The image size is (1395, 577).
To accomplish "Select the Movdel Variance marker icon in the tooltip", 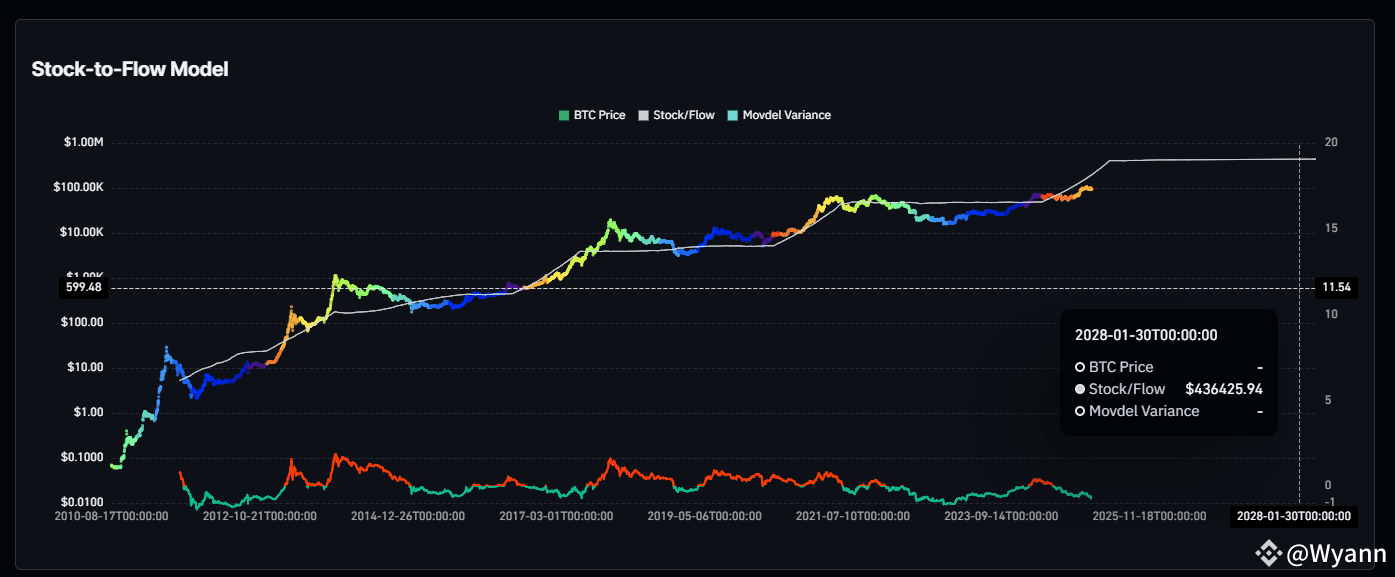I will point(1080,411).
